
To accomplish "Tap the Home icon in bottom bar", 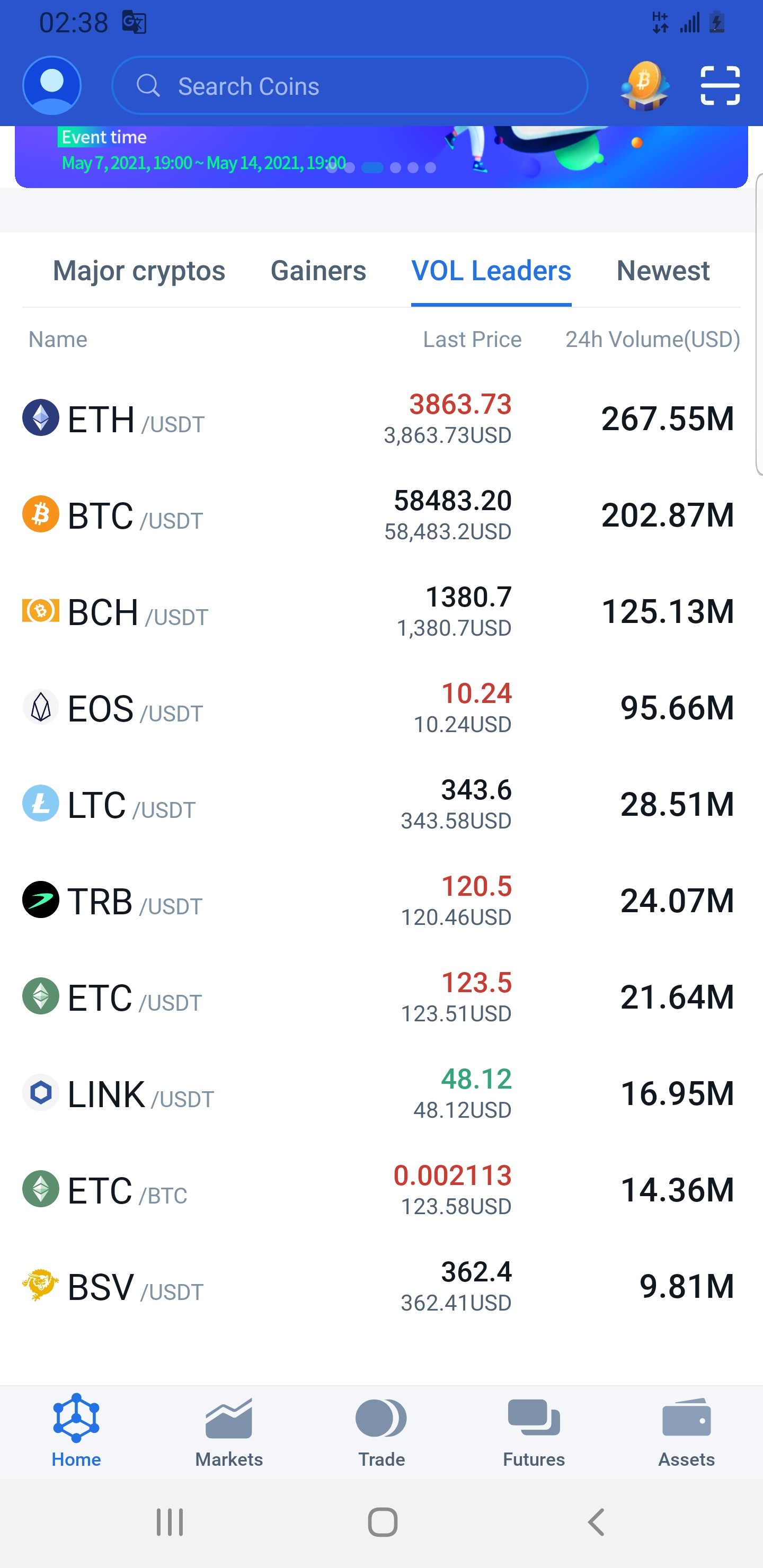I will tap(76, 1418).
